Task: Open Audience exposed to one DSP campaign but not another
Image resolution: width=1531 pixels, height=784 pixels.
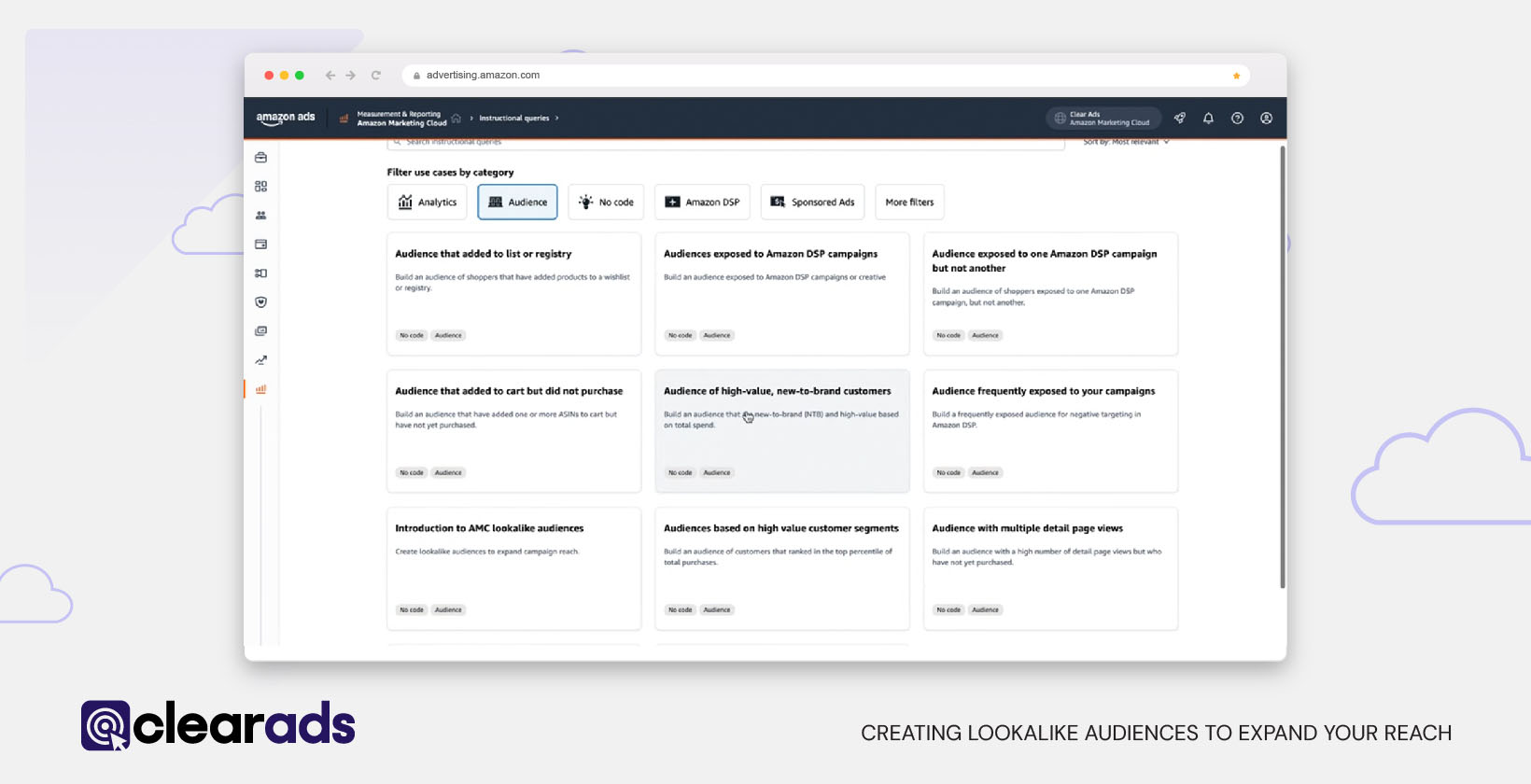Action: [x=1051, y=294]
